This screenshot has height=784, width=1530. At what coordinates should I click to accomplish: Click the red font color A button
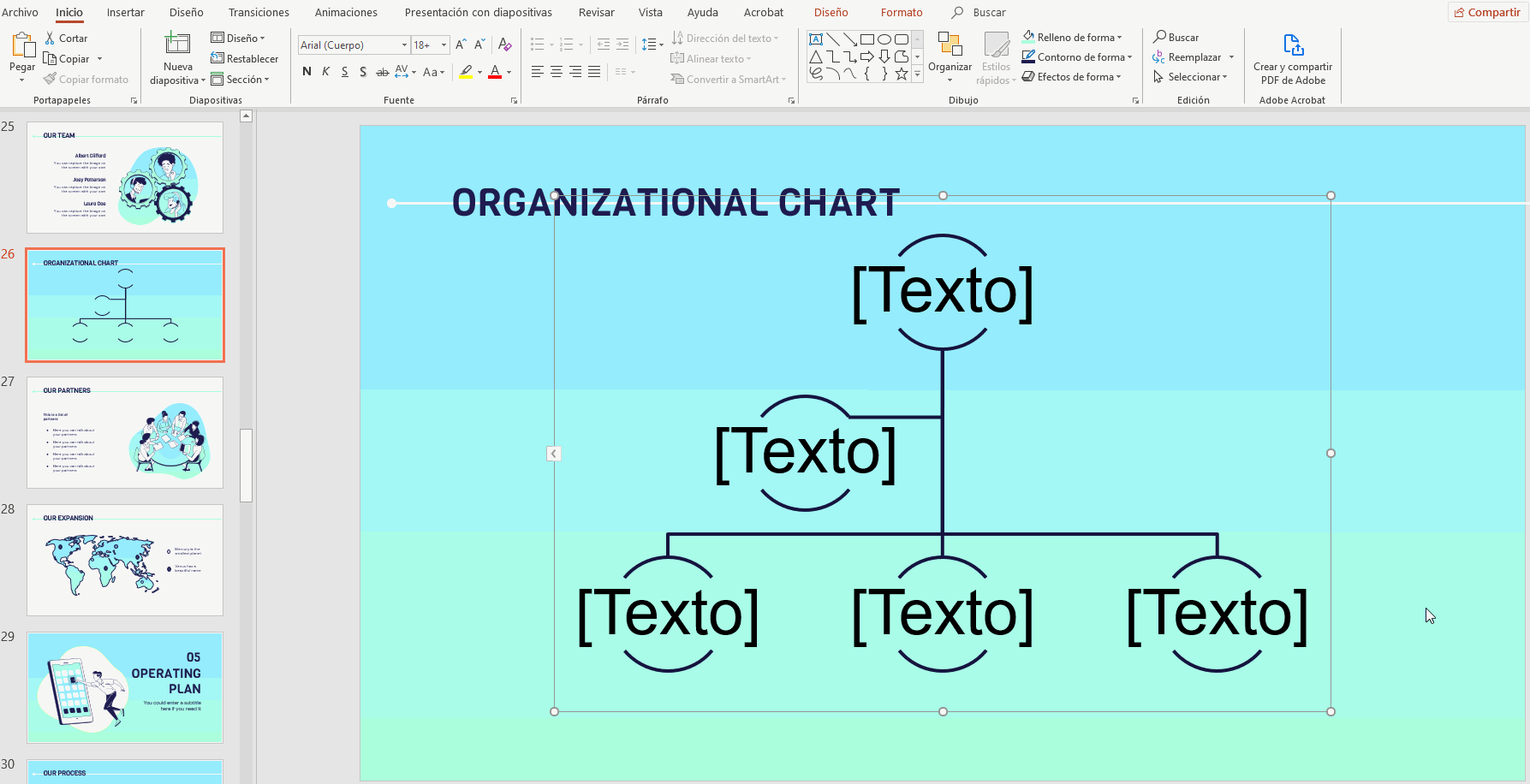pos(495,72)
